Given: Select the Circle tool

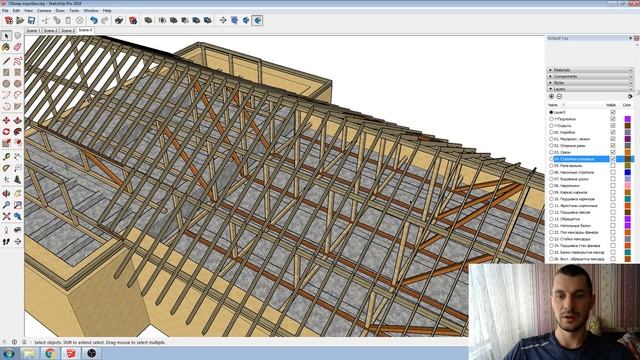Looking at the screenshot, I should tap(6, 84).
